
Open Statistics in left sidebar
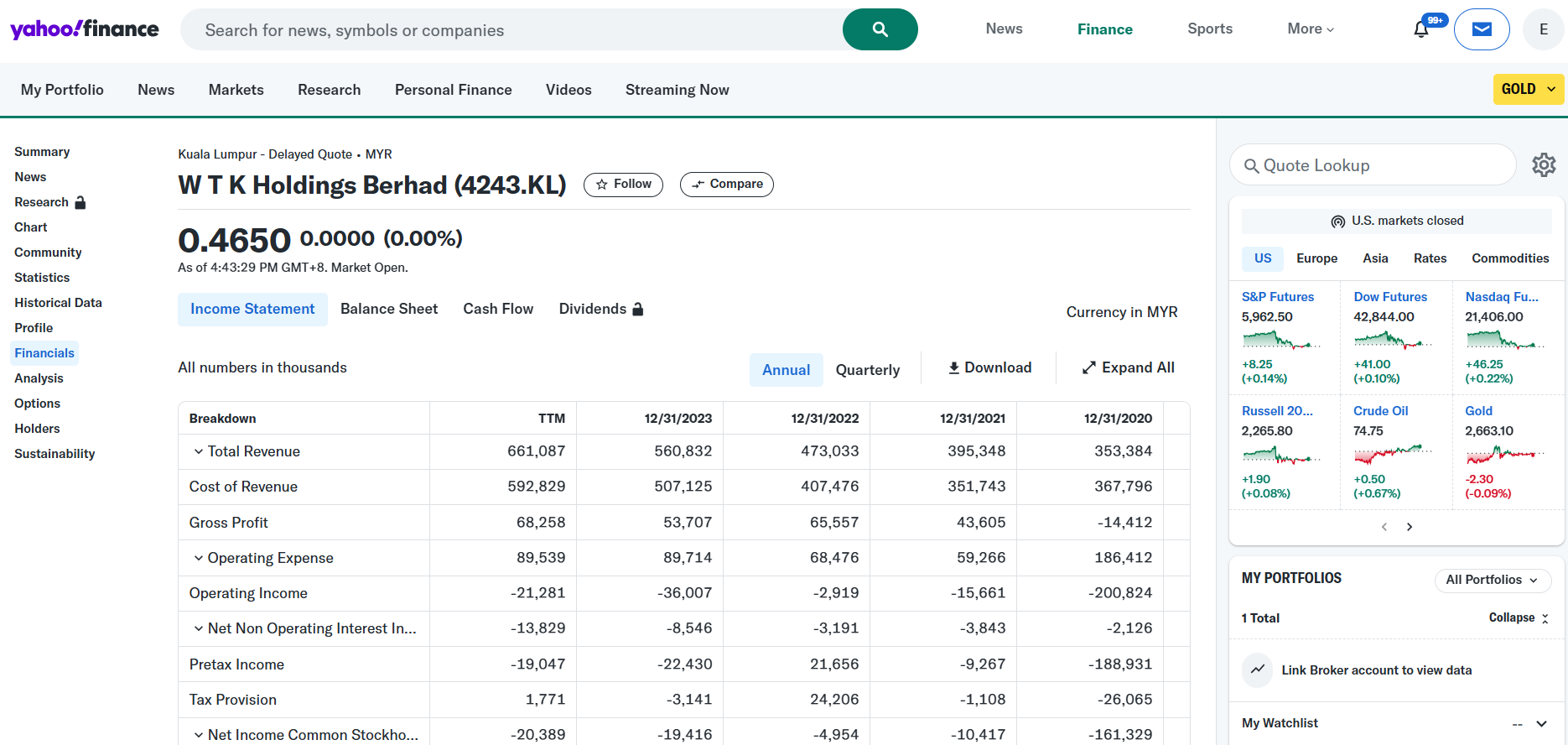coord(42,278)
